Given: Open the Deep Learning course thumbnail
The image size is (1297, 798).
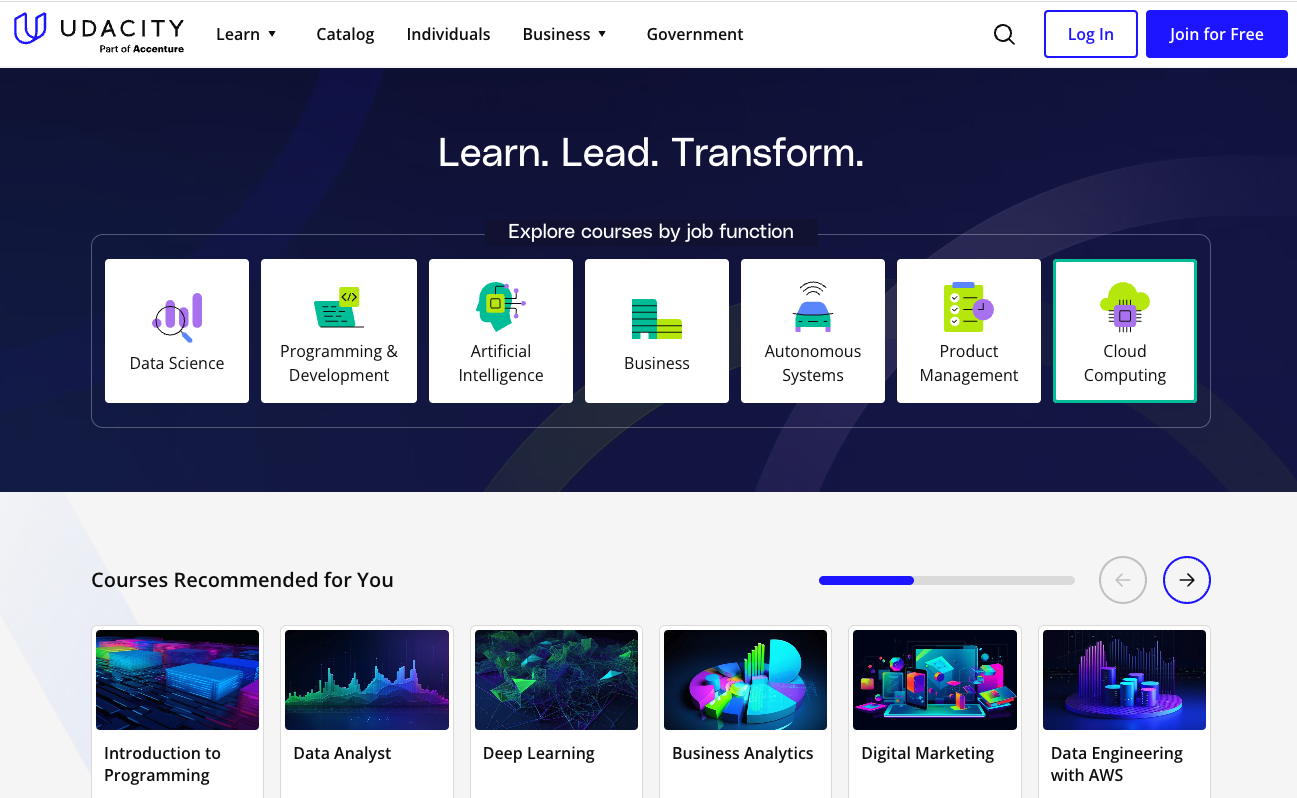Looking at the screenshot, I should point(556,680).
